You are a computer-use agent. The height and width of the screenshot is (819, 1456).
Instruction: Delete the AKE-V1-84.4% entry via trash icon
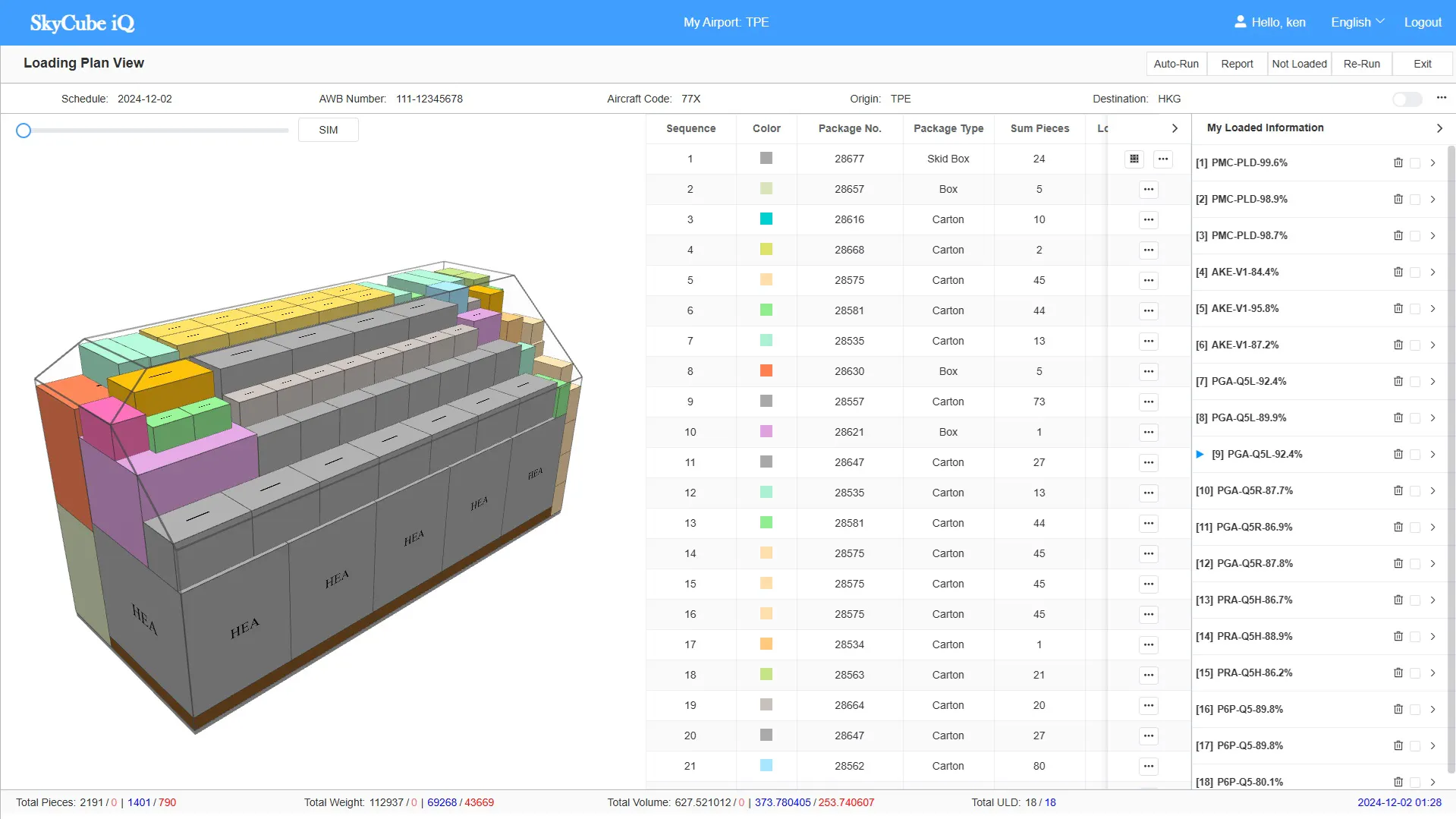point(1398,272)
